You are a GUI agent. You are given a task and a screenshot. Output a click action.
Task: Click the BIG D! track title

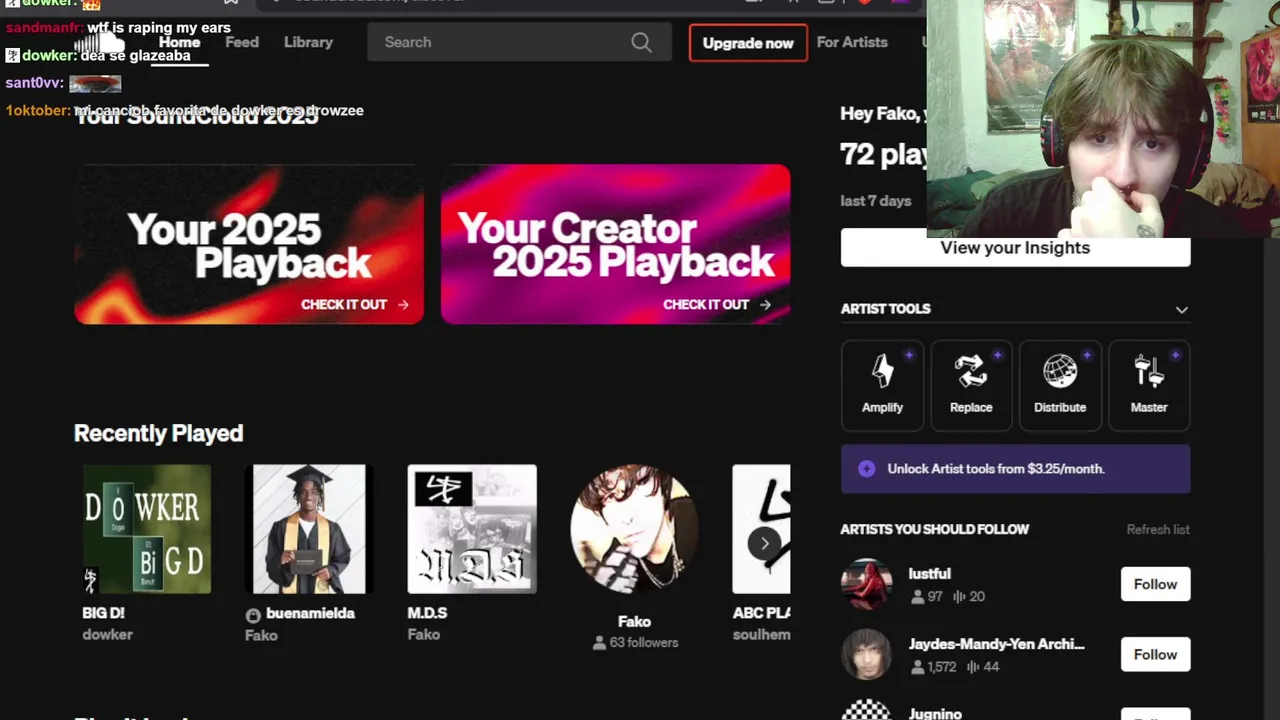(x=103, y=613)
